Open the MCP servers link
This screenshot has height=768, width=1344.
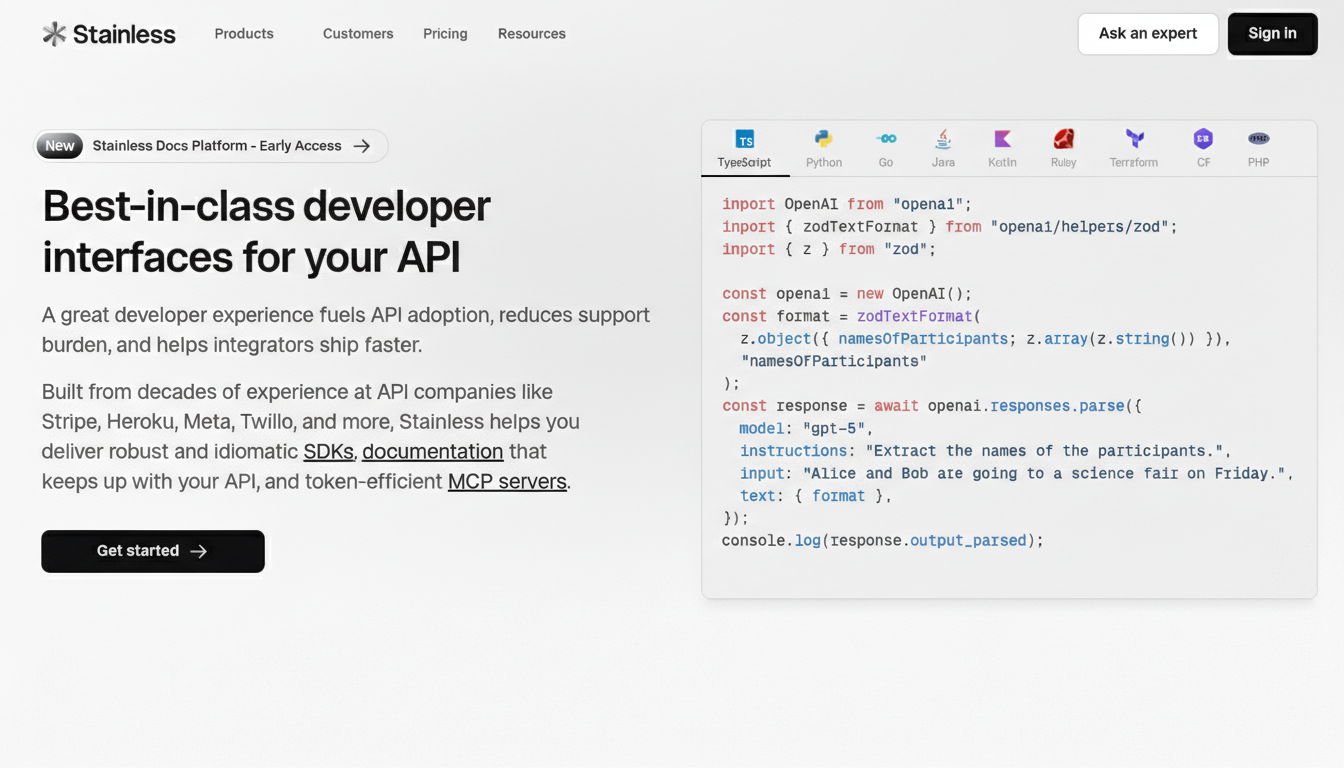[507, 481]
